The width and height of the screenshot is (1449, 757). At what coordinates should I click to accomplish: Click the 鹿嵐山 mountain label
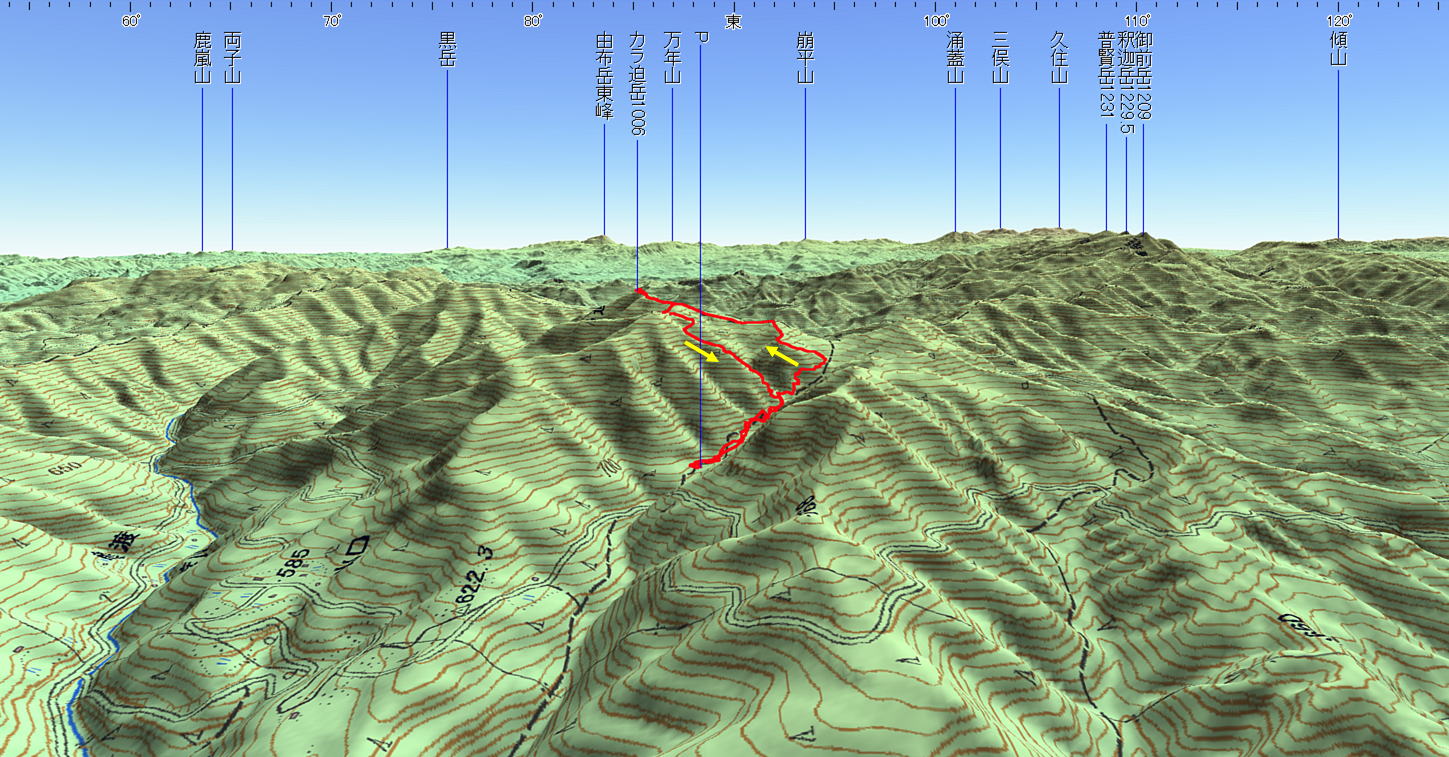click(203, 57)
